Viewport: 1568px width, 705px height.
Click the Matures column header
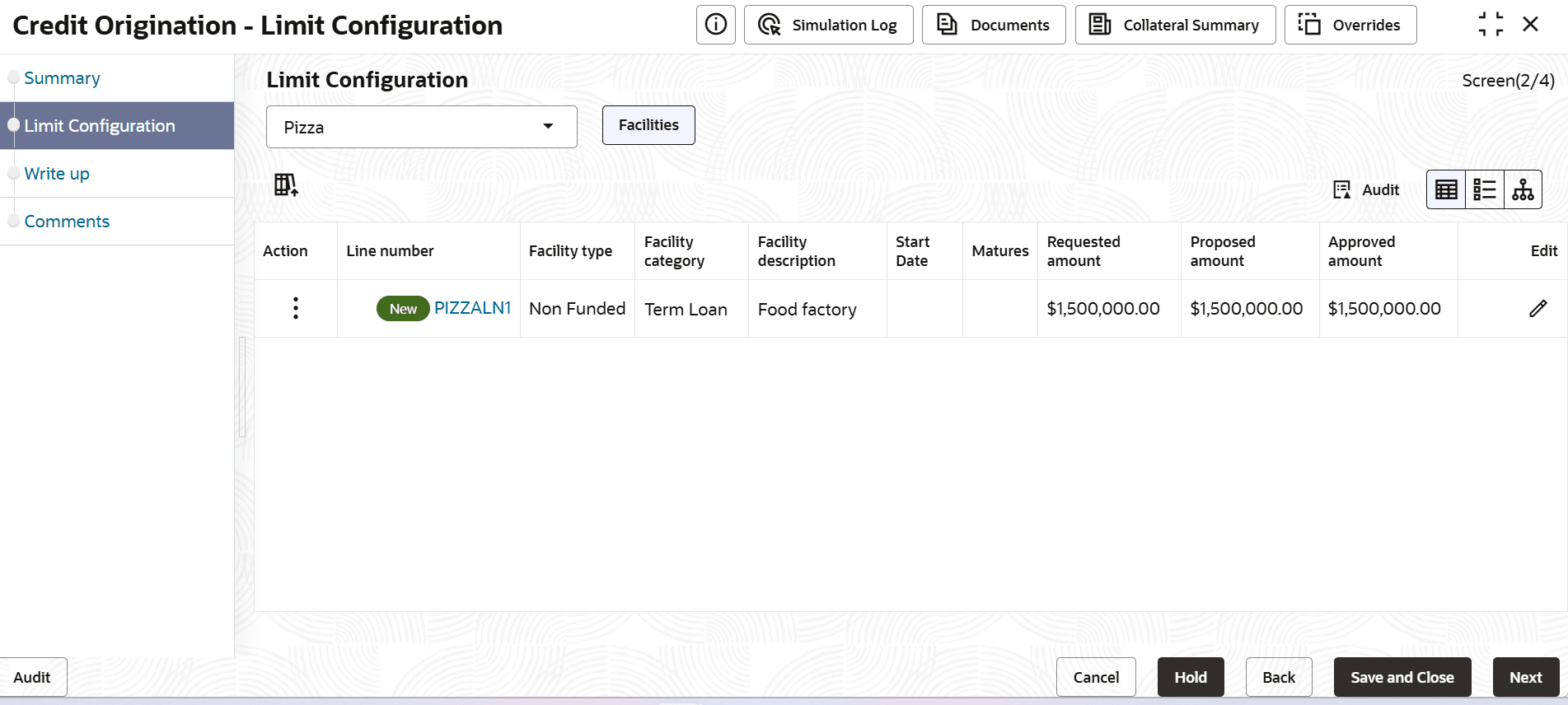[x=1000, y=251]
